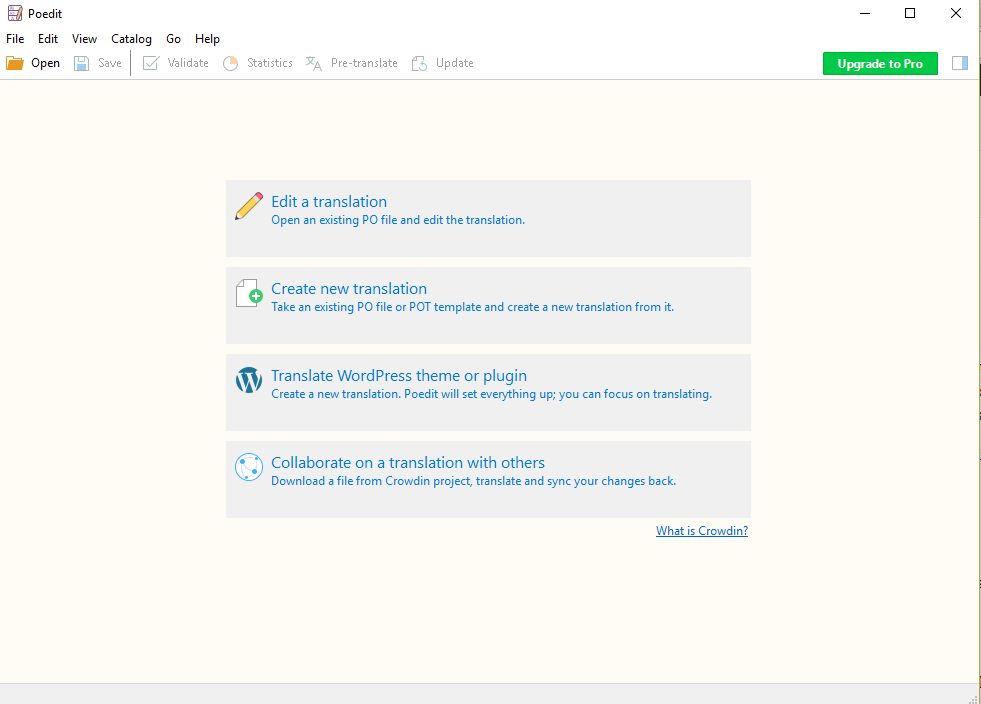Image resolution: width=981 pixels, height=704 pixels.
Task: Expand the View menu
Action: tap(85, 39)
